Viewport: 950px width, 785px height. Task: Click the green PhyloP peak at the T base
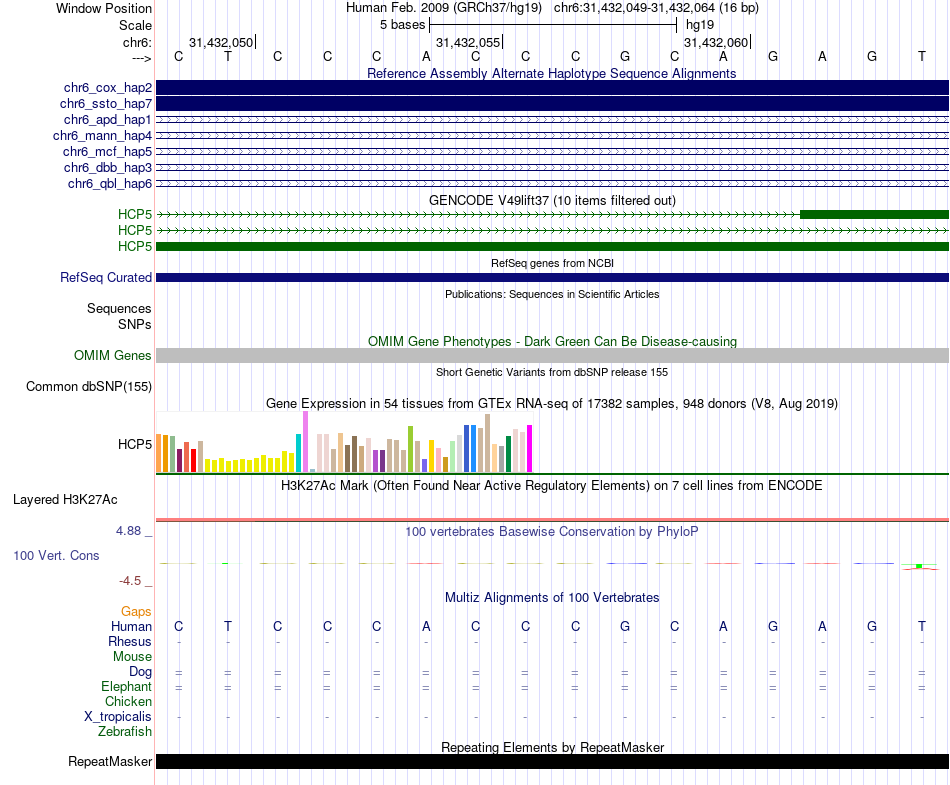(x=919, y=566)
